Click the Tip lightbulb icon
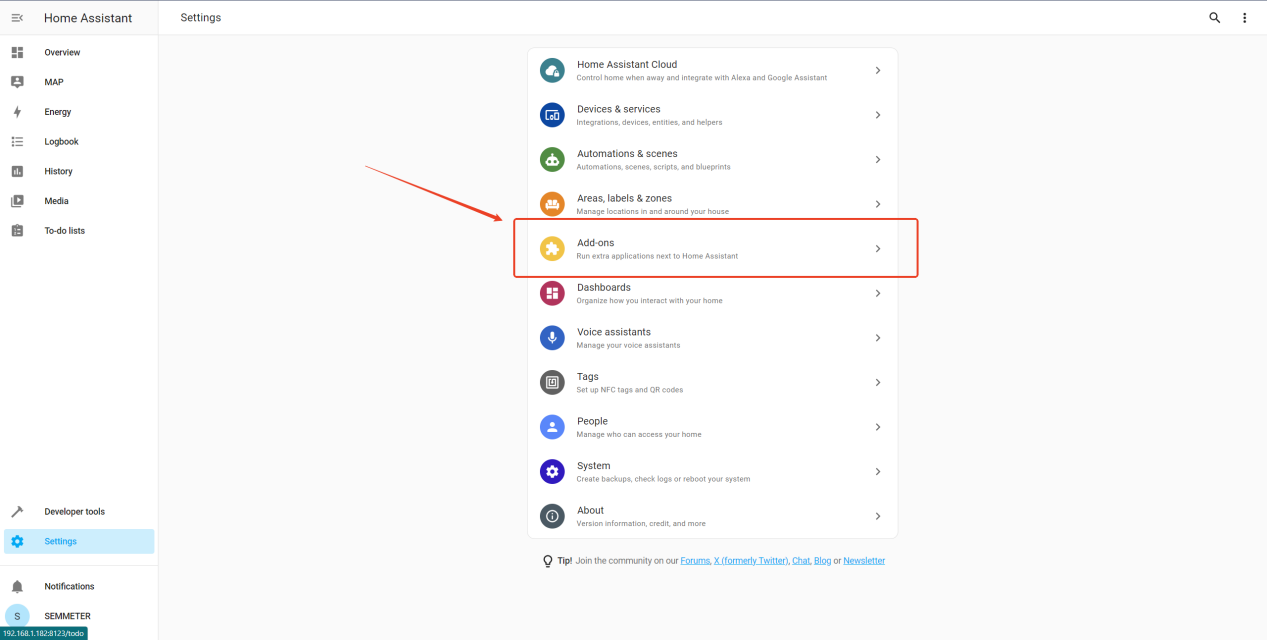This screenshot has height=640, width=1267. pos(548,561)
